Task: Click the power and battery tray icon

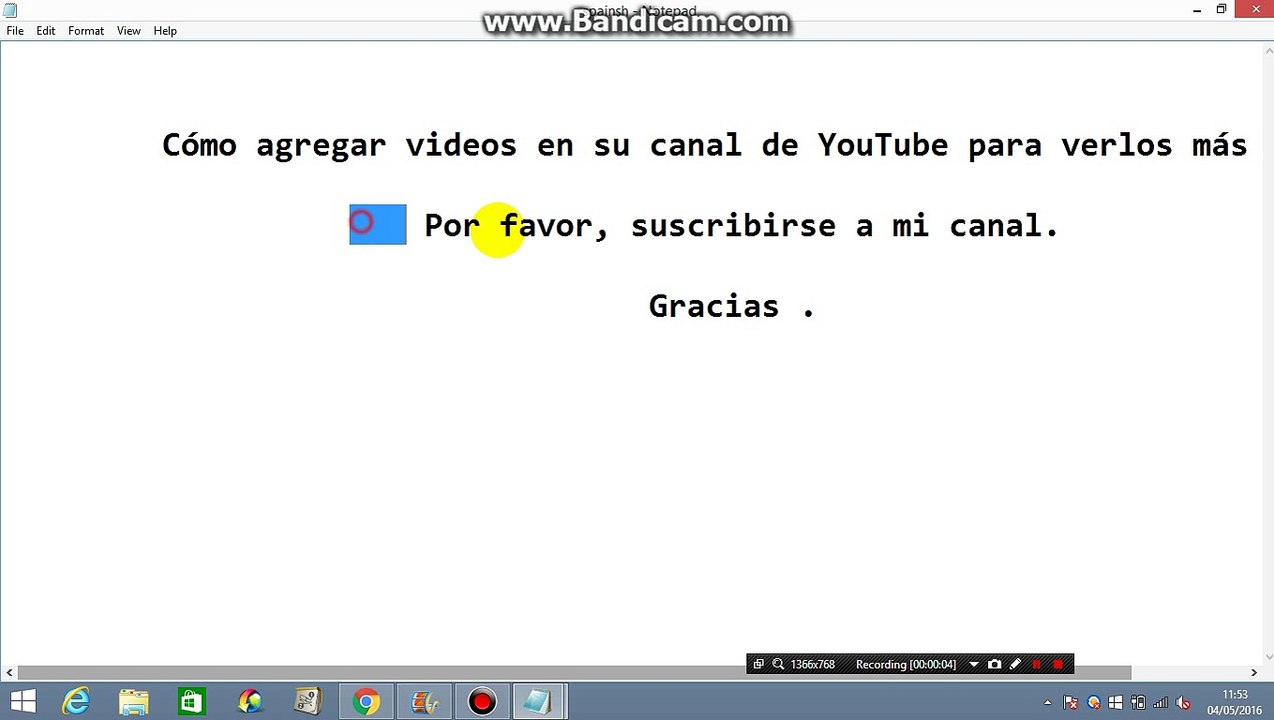Action: [1138, 703]
